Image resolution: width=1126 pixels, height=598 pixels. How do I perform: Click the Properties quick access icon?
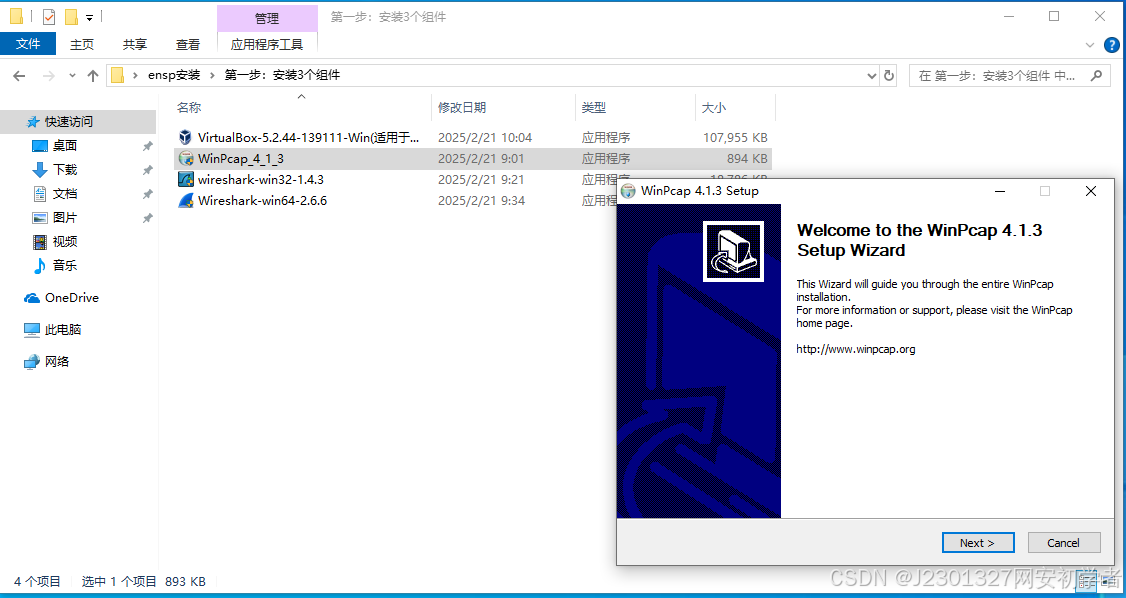(x=49, y=17)
